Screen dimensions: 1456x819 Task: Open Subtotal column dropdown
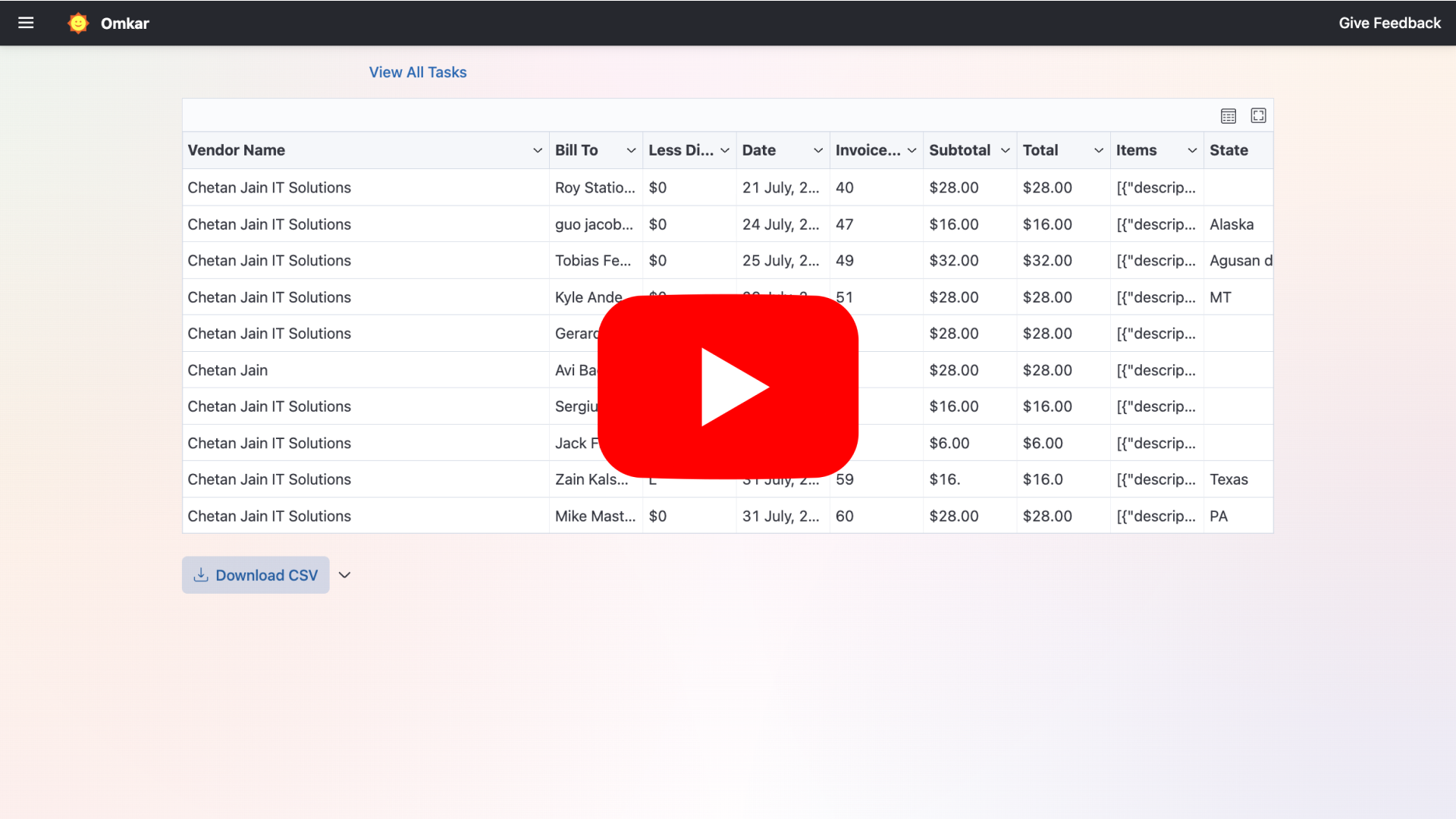(x=1006, y=150)
